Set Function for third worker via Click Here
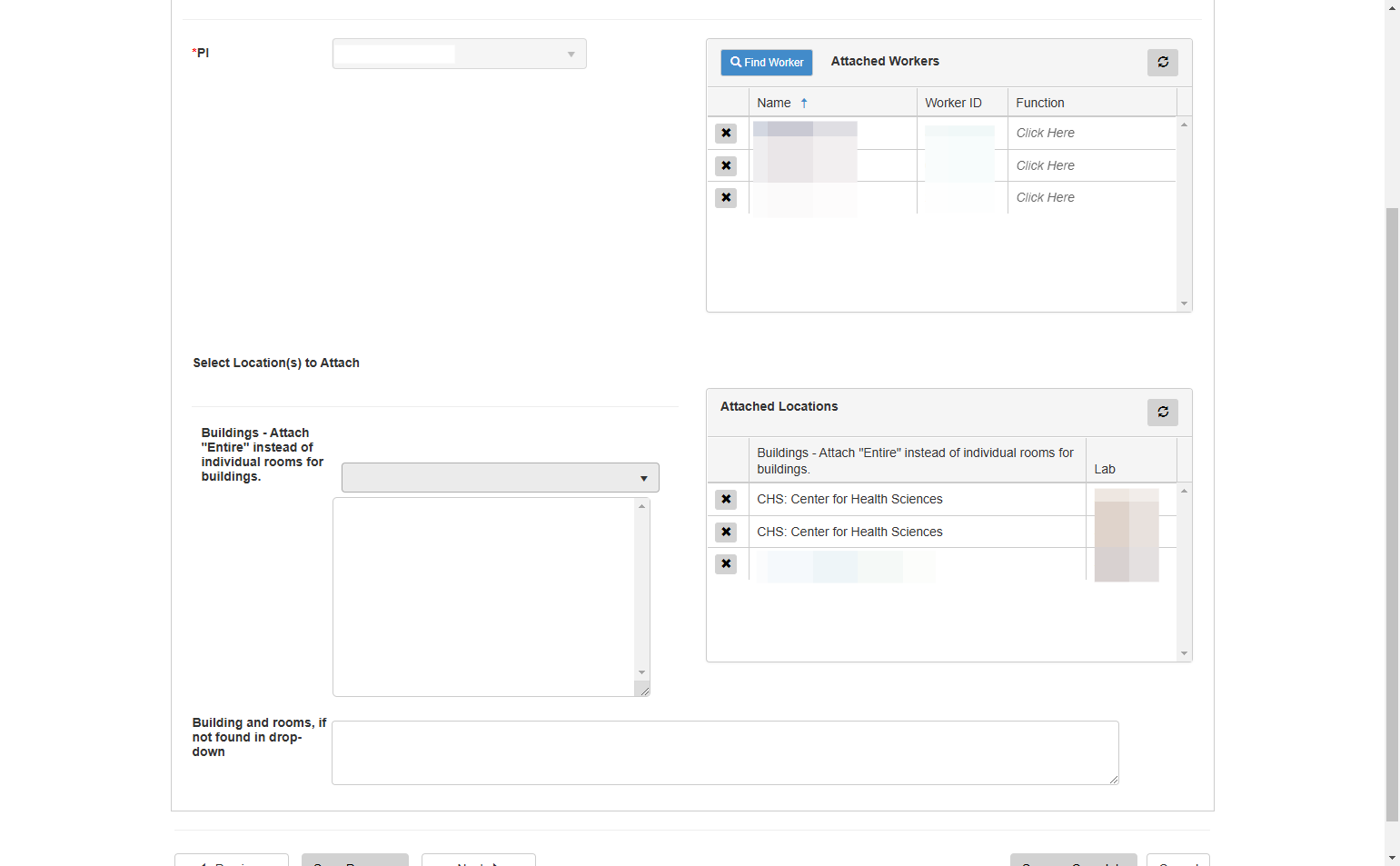Image resolution: width=1400 pixels, height=866 pixels. [1045, 197]
